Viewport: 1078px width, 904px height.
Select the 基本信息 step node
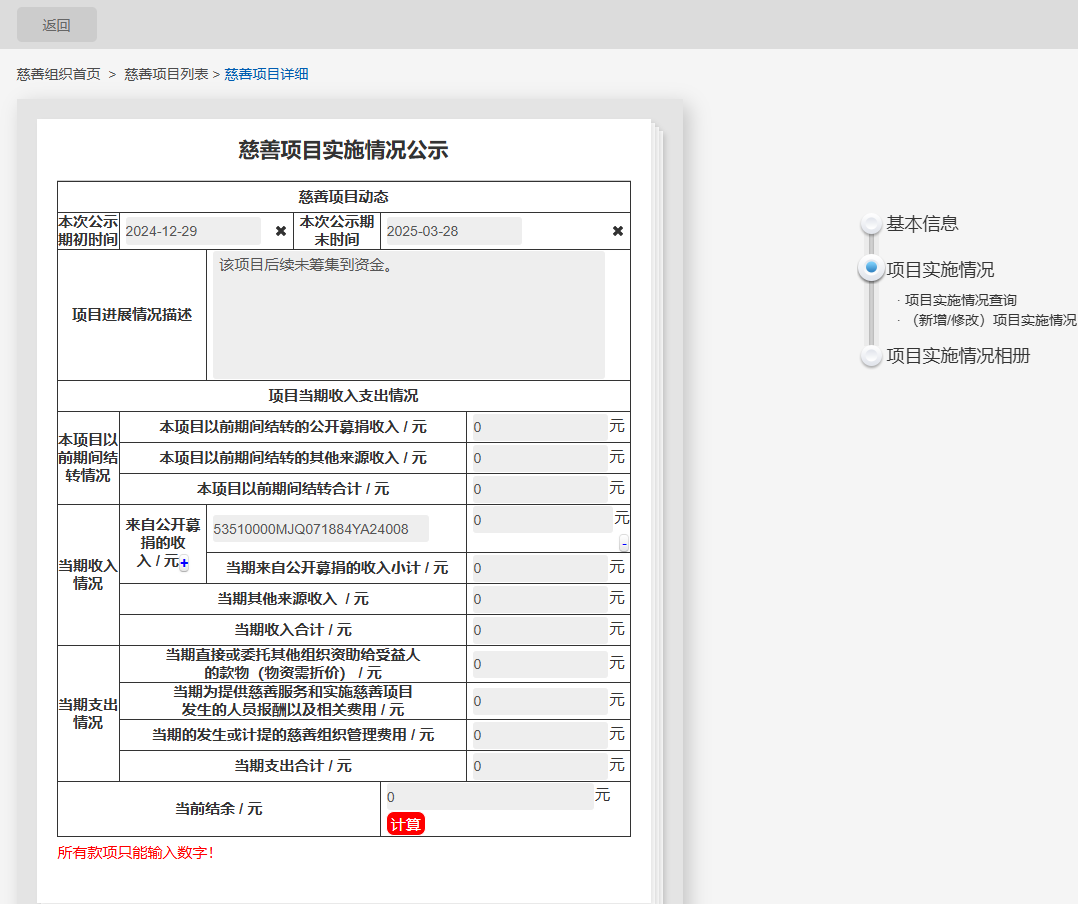[871, 224]
